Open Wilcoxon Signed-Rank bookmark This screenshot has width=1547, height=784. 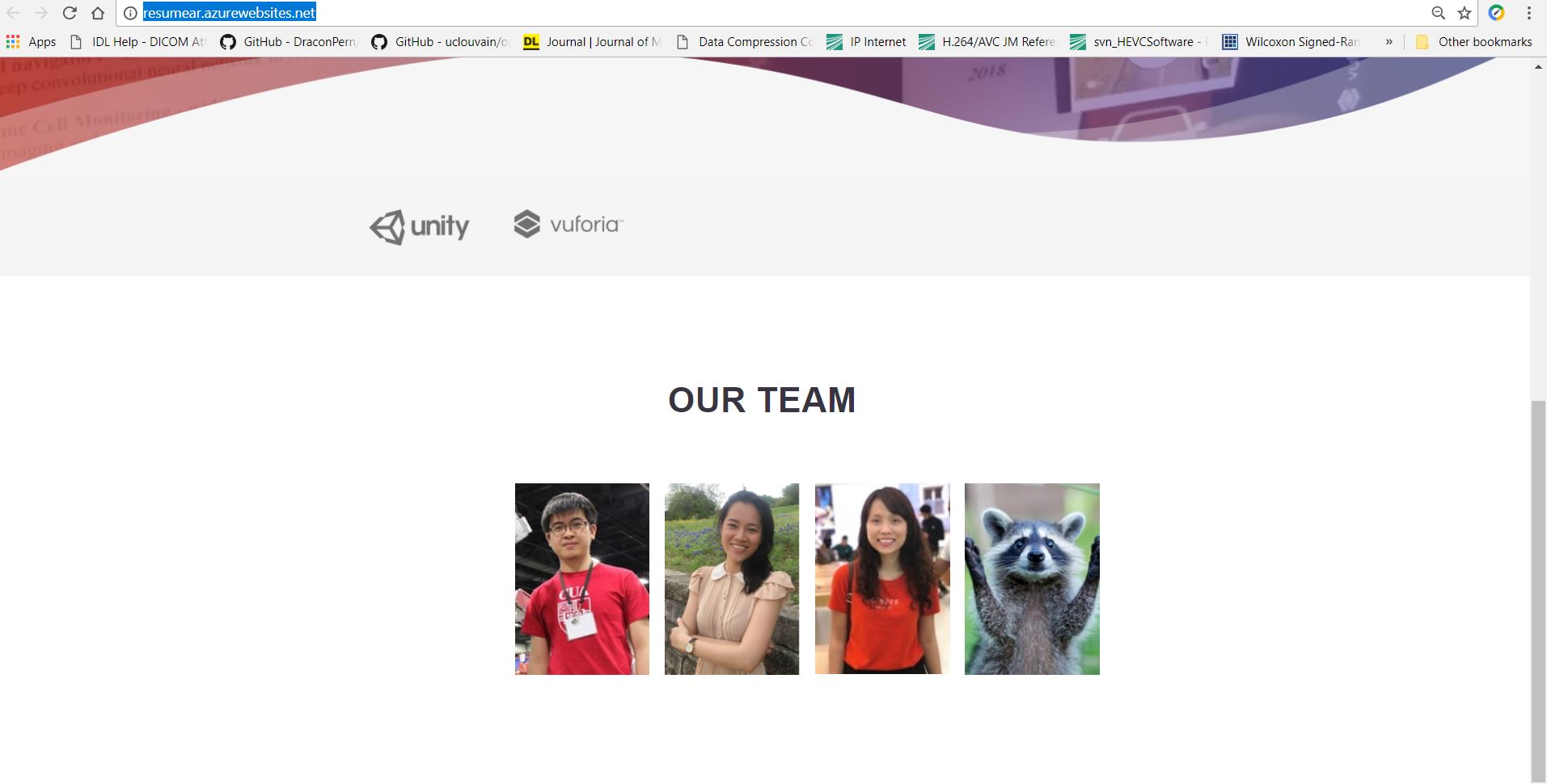(x=1291, y=42)
